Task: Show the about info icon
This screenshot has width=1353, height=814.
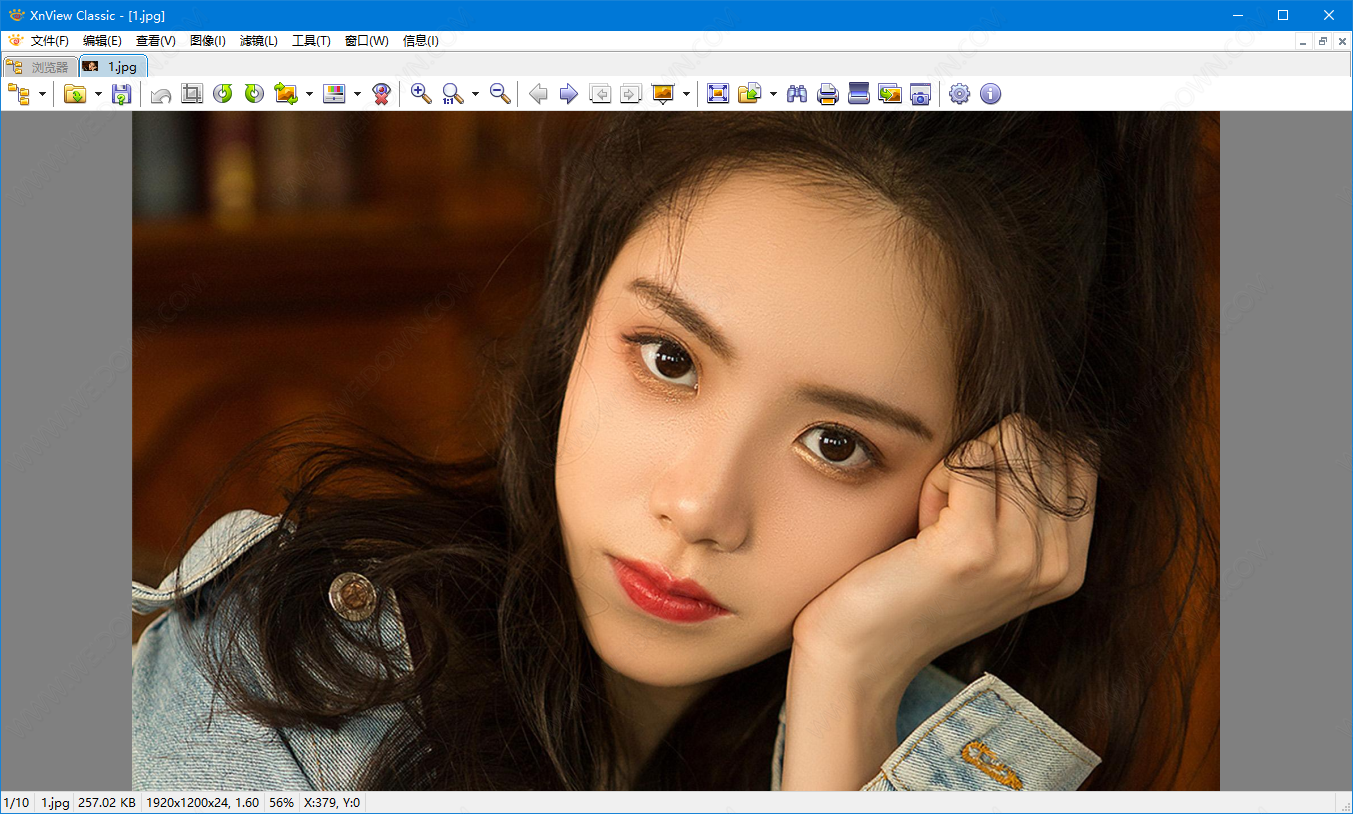Action: 990,94
